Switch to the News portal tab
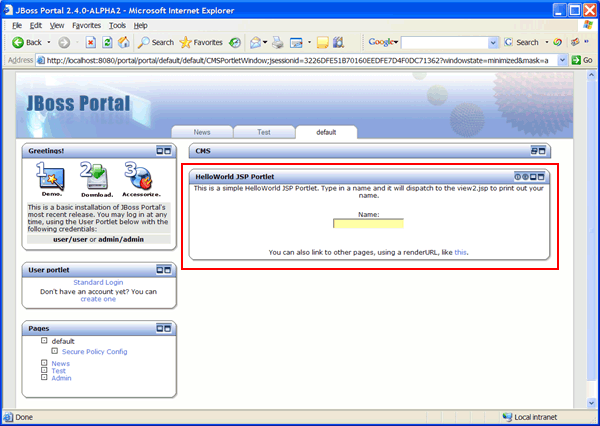Image resolution: width=600 pixels, height=426 pixels. point(202,132)
